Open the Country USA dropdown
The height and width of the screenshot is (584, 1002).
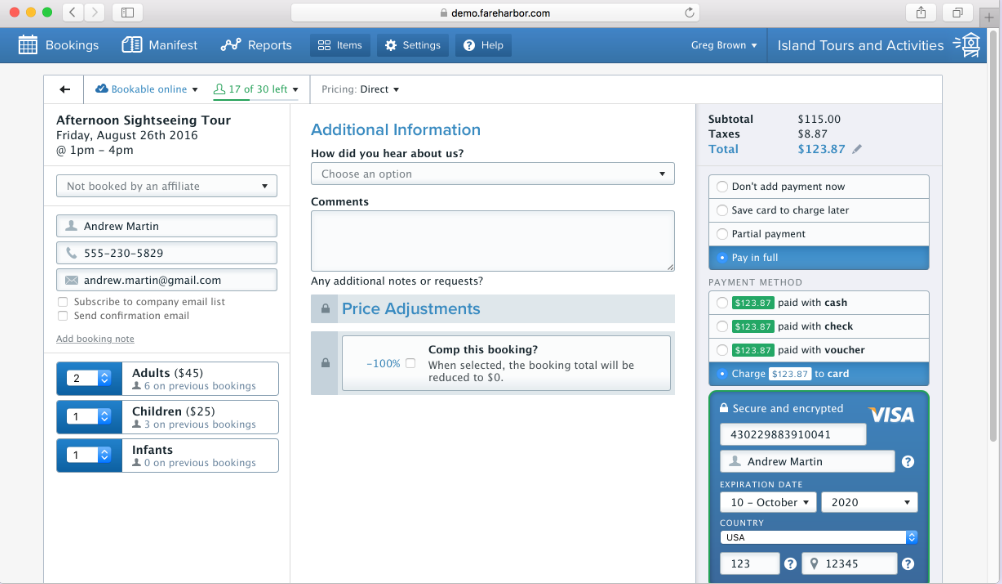[x=819, y=537]
